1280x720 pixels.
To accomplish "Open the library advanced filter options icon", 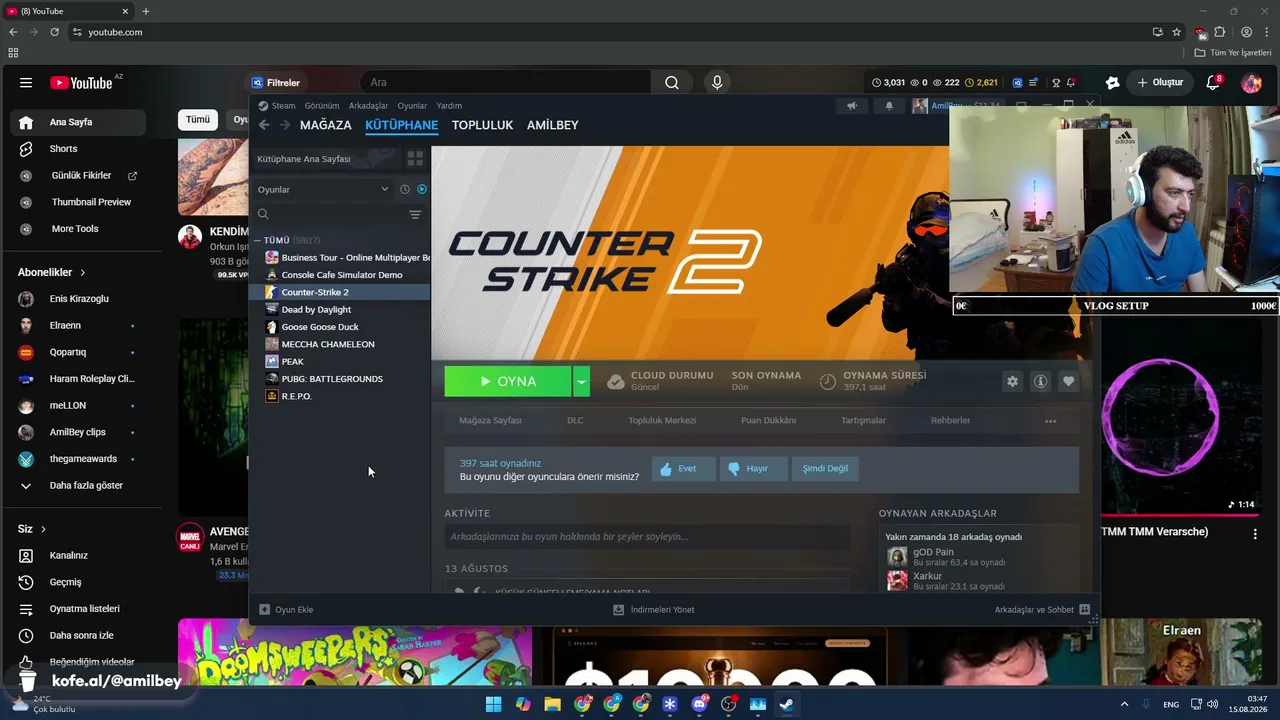I will click(415, 214).
